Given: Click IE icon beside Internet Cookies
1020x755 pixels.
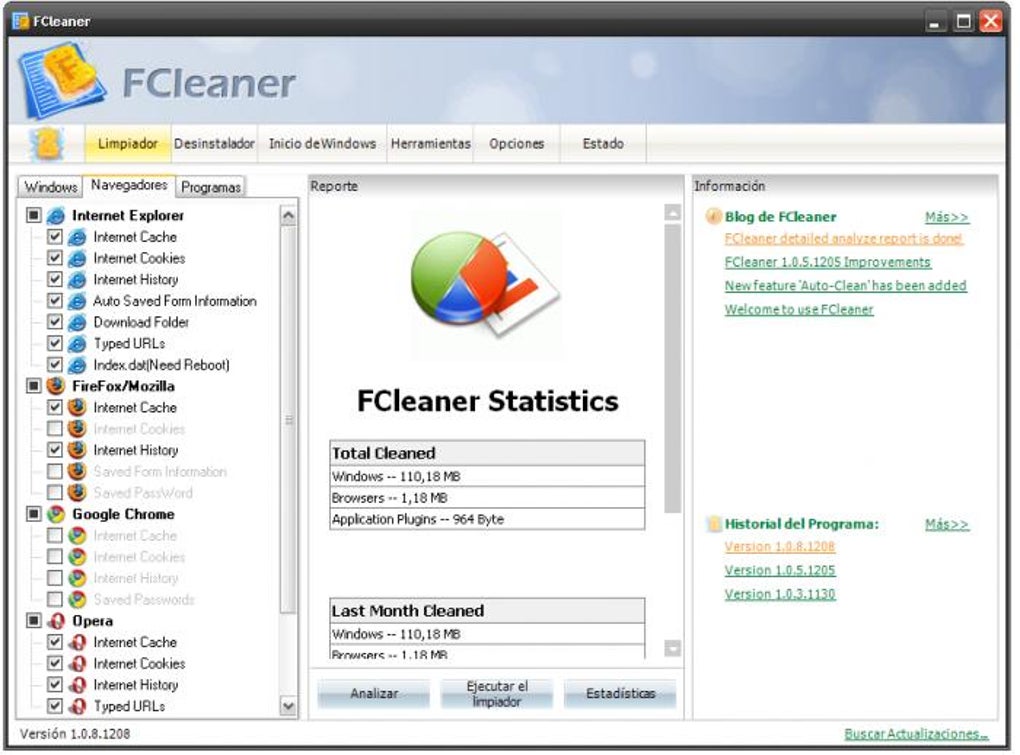Looking at the screenshot, I should 77,258.
